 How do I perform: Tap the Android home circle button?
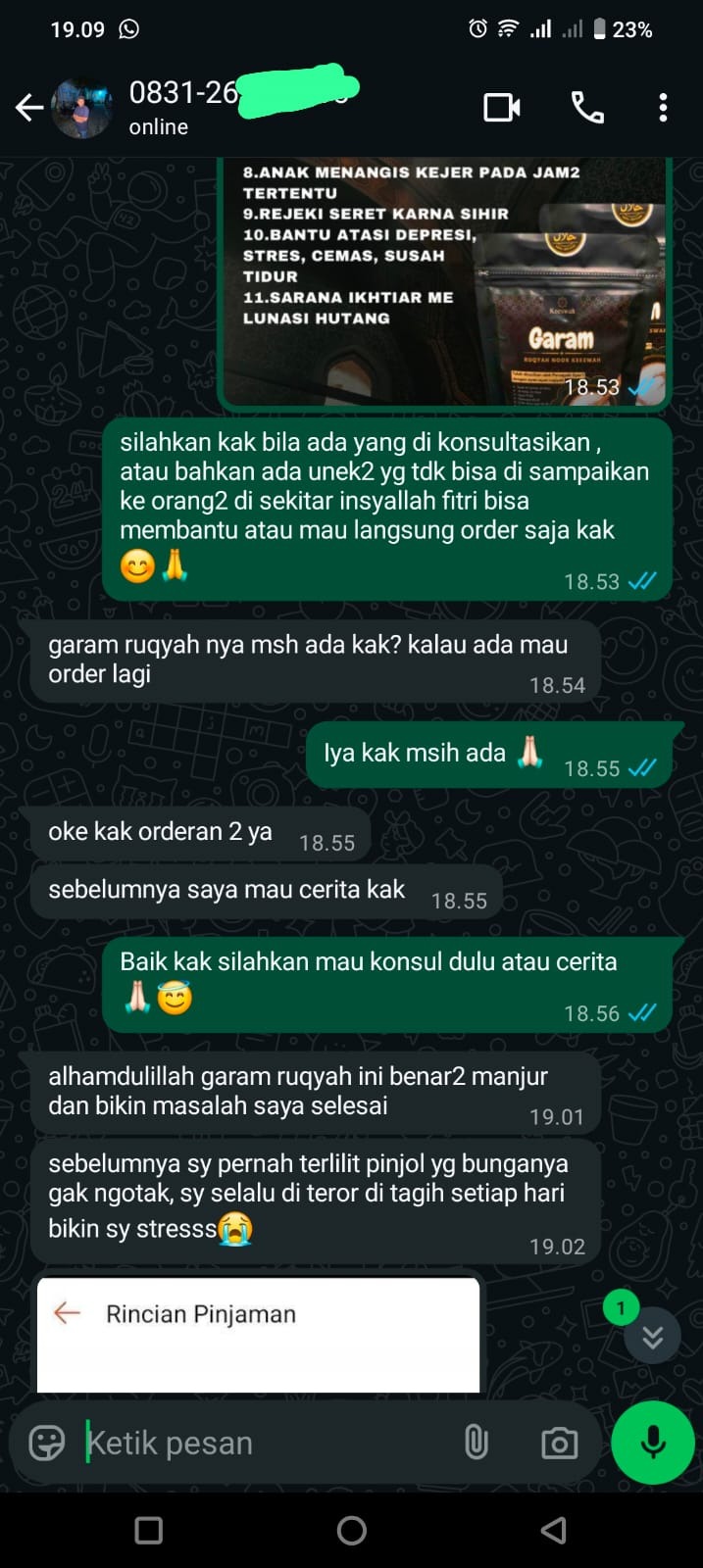click(x=352, y=1531)
